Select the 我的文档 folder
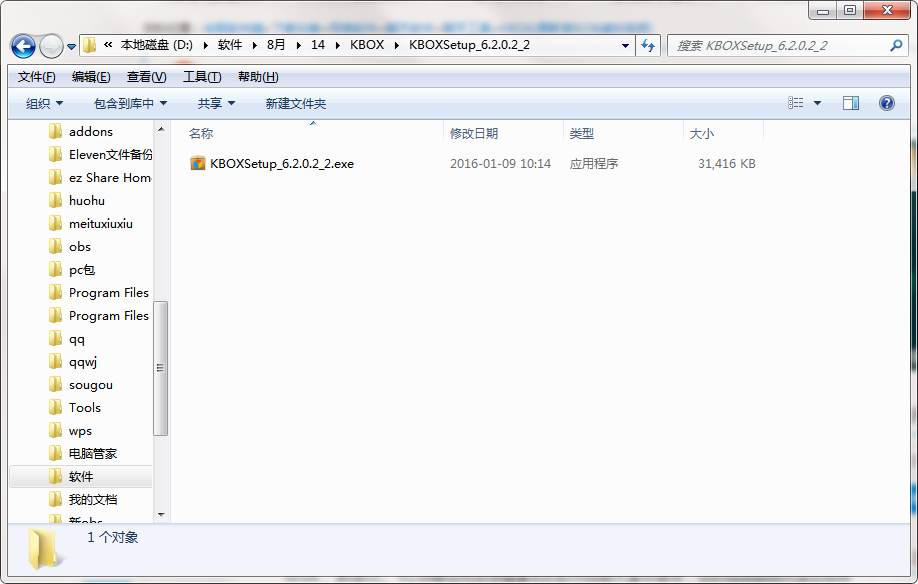This screenshot has height=584, width=918. tap(93, 500)
